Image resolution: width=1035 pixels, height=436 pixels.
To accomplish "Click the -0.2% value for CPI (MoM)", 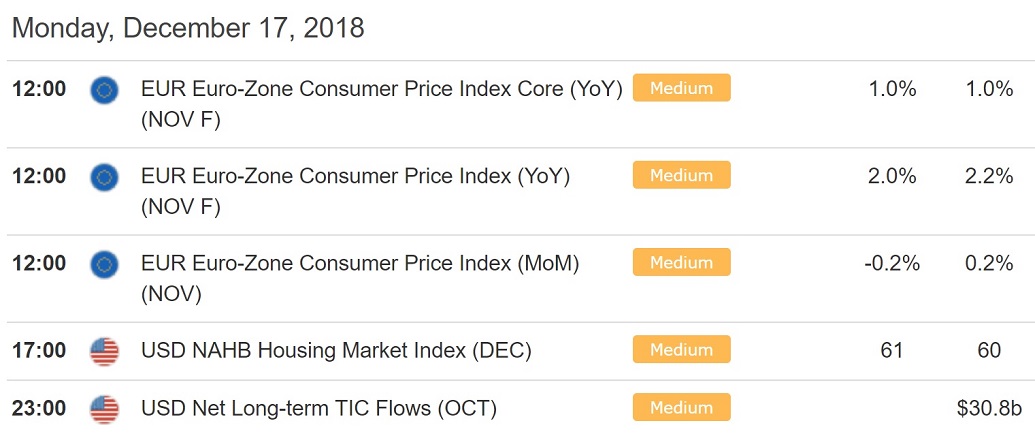I will coord(892,263).
